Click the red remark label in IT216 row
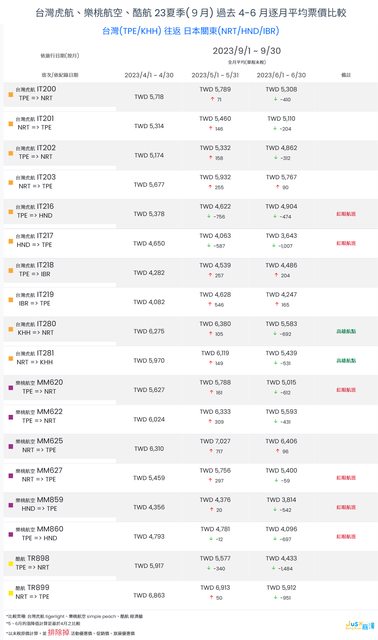The width and height of the screenshot is (378, 640). pyautogui.click(x=346, y=214)
